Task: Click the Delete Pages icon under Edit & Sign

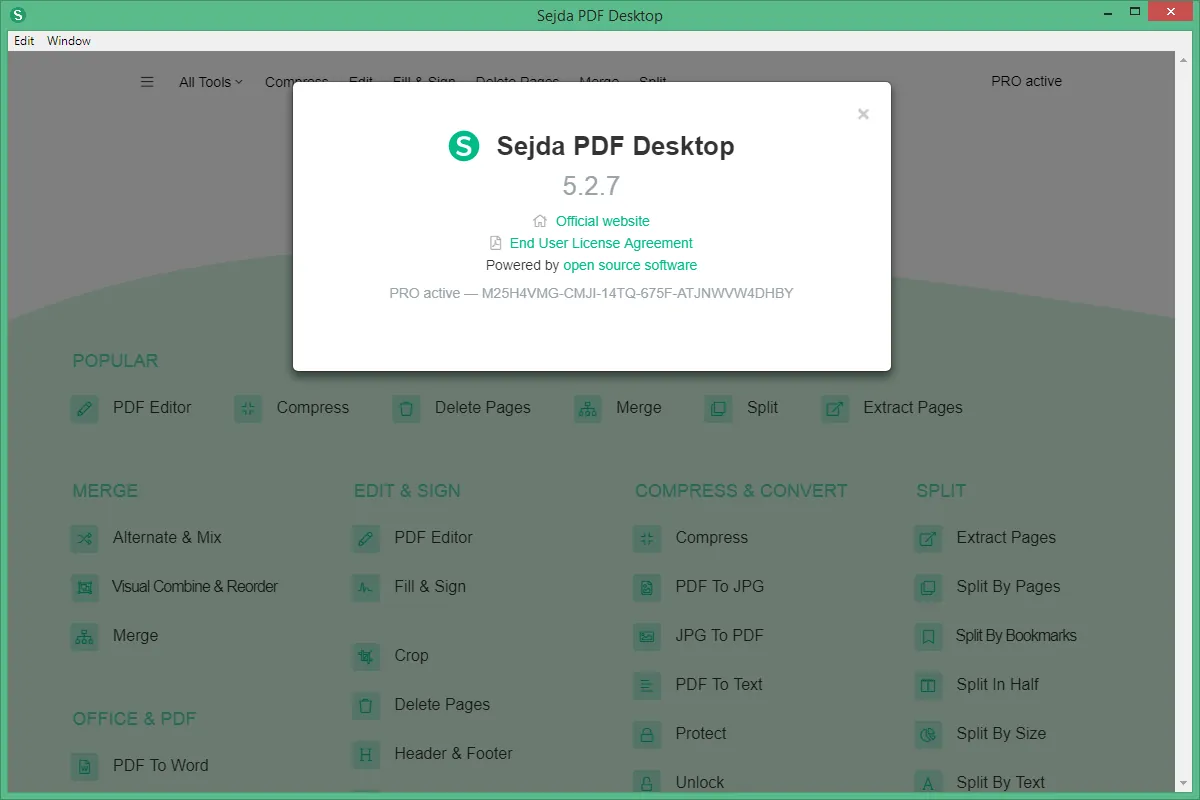Action: [x=366, y=705]
